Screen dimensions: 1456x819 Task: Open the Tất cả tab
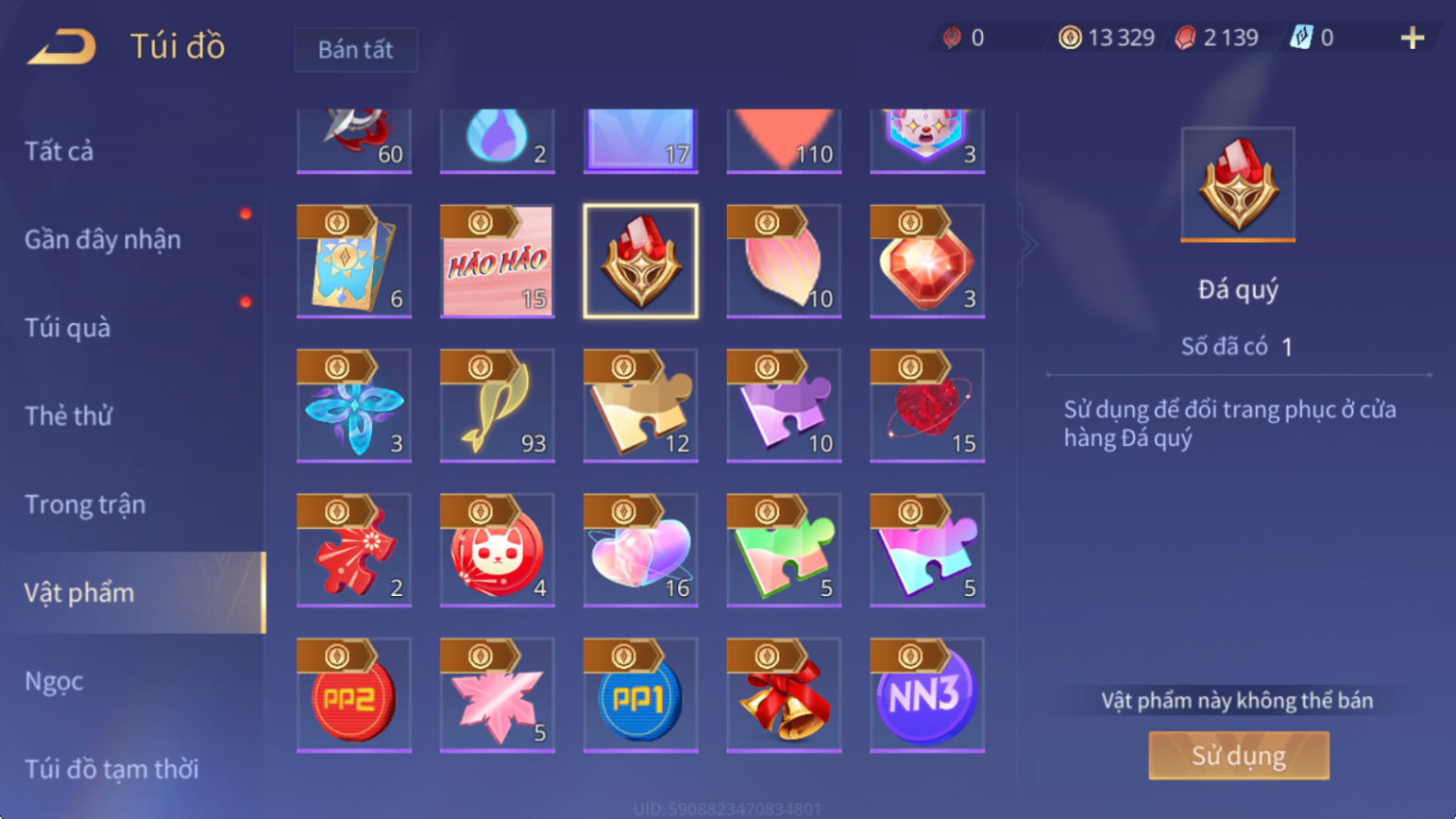click(59, 151)
